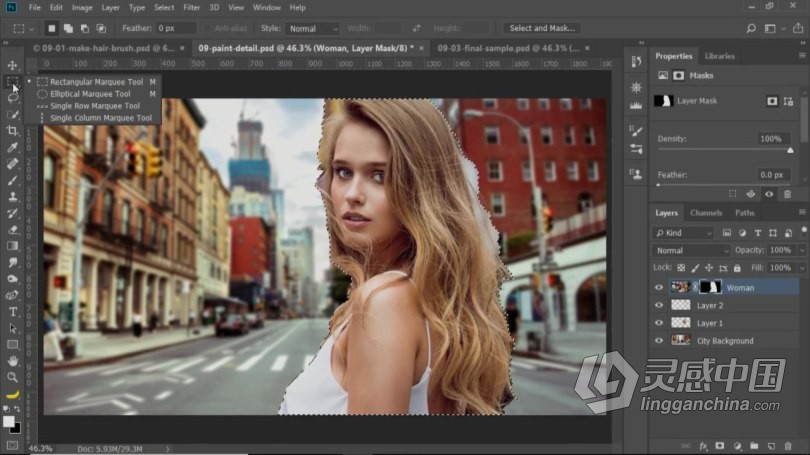Viewport: 810px width, 455px height.
Task: Select the Pen tool
Action: click(12, 295)
